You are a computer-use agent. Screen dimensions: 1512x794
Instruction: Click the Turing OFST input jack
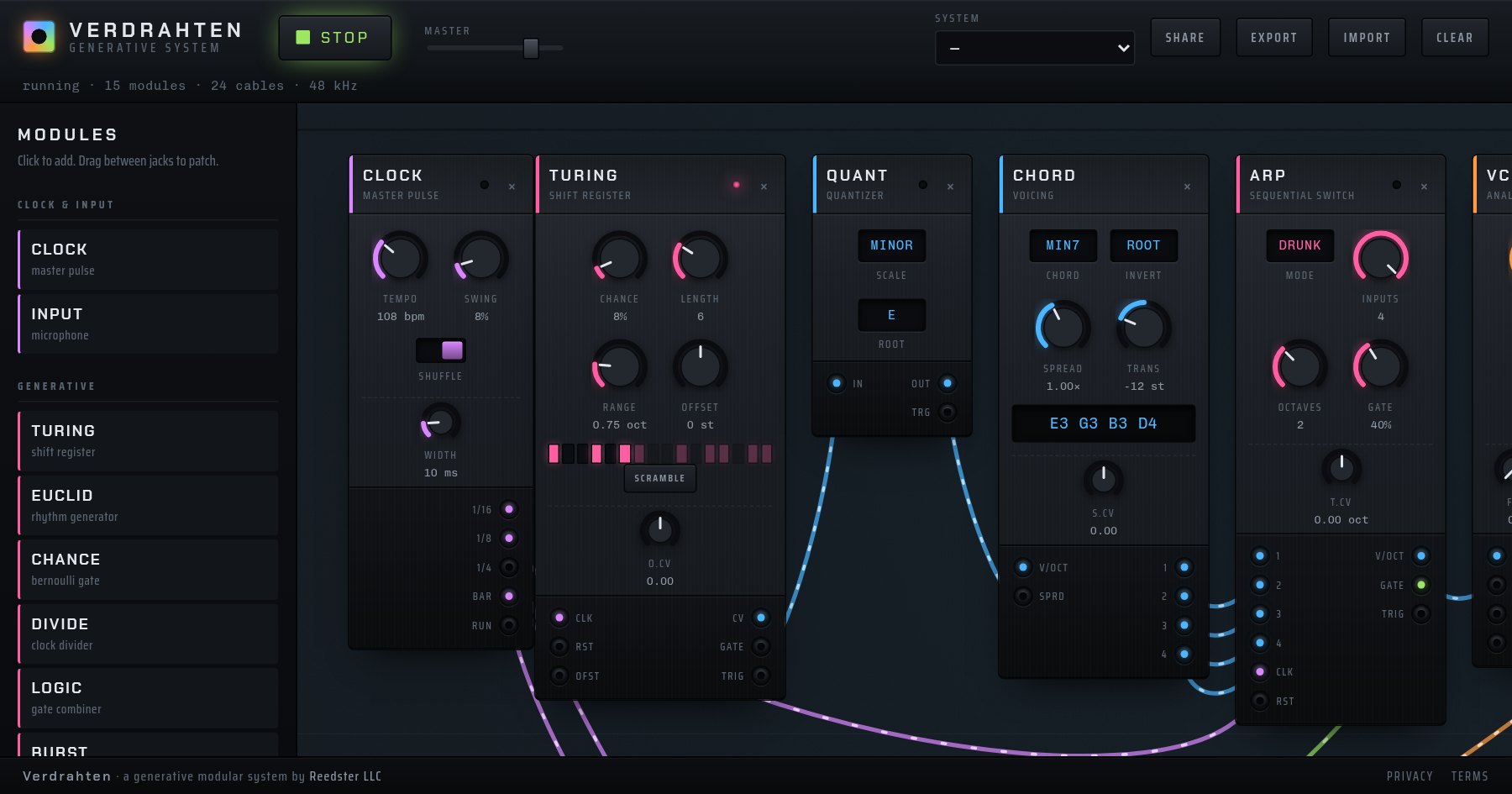pyautogui.click(x=559, y=676)
